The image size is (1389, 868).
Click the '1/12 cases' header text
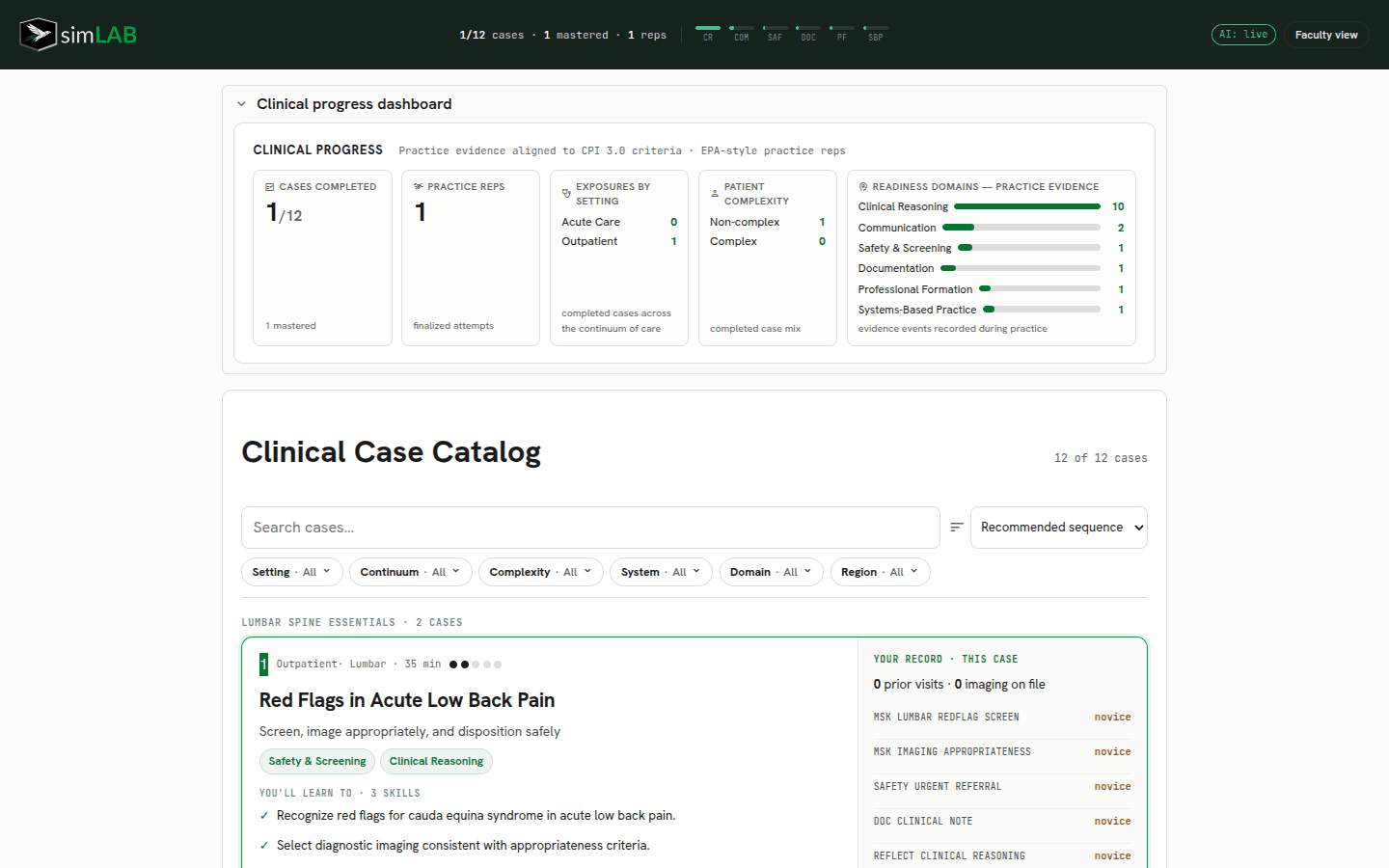492,35
